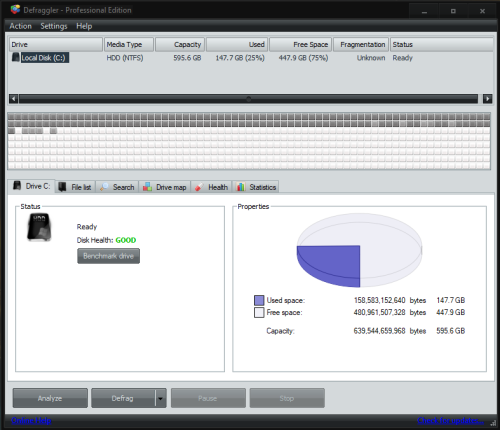Sort by the Capacity column header
Image resolution: width=500 pixels, height=430 pixels.
[x=180, y=45]
